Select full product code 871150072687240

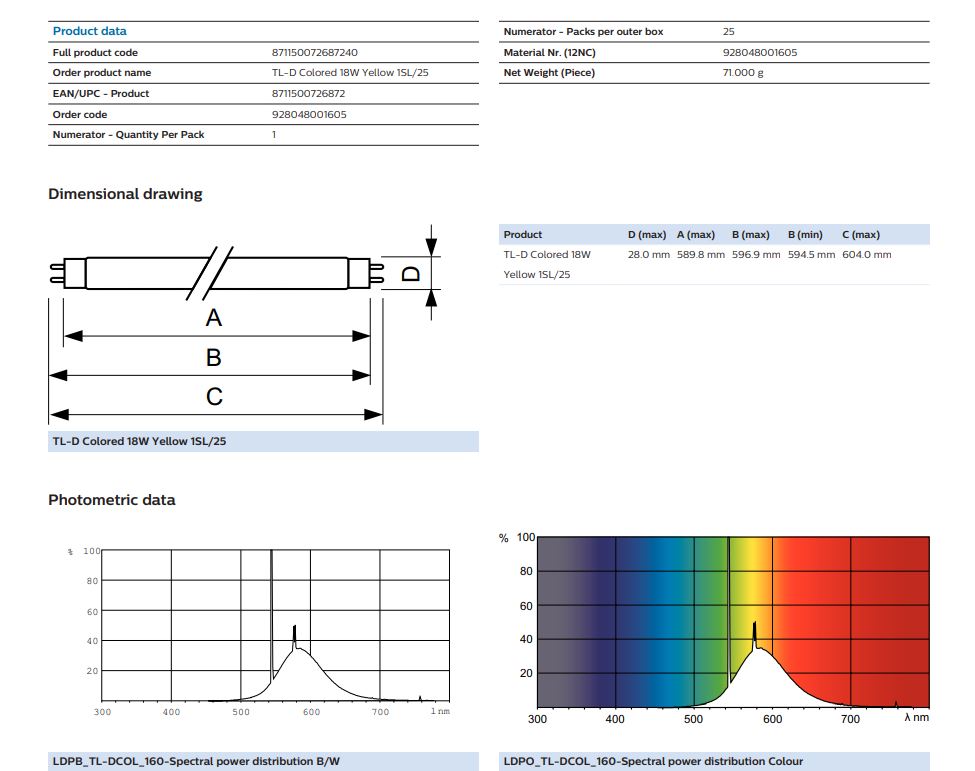(315, 53)
